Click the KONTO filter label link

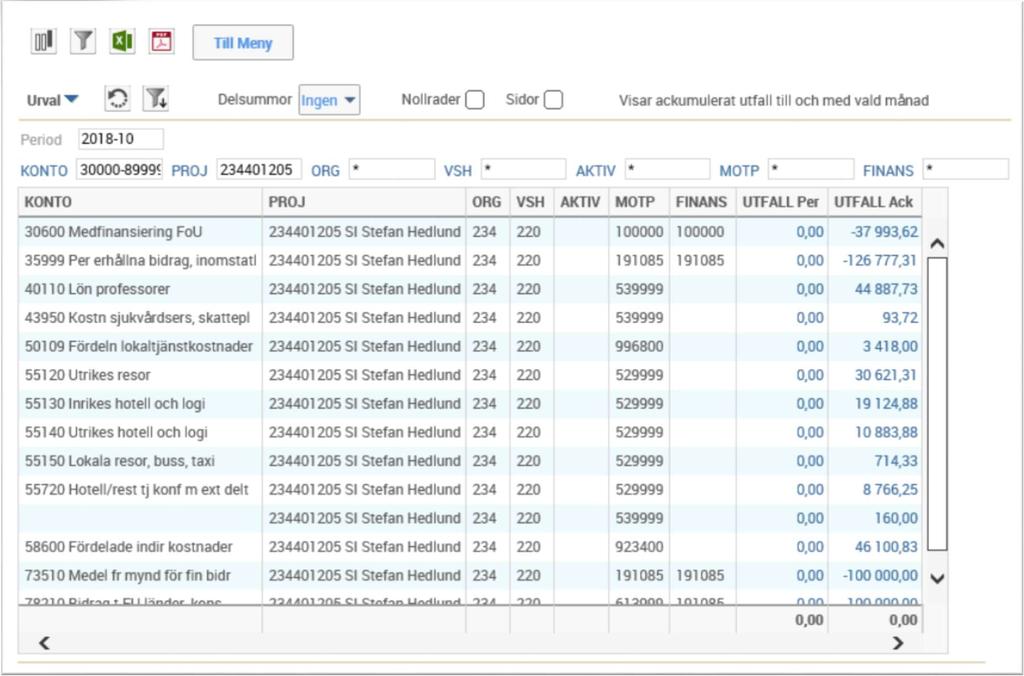click(44, 171)
